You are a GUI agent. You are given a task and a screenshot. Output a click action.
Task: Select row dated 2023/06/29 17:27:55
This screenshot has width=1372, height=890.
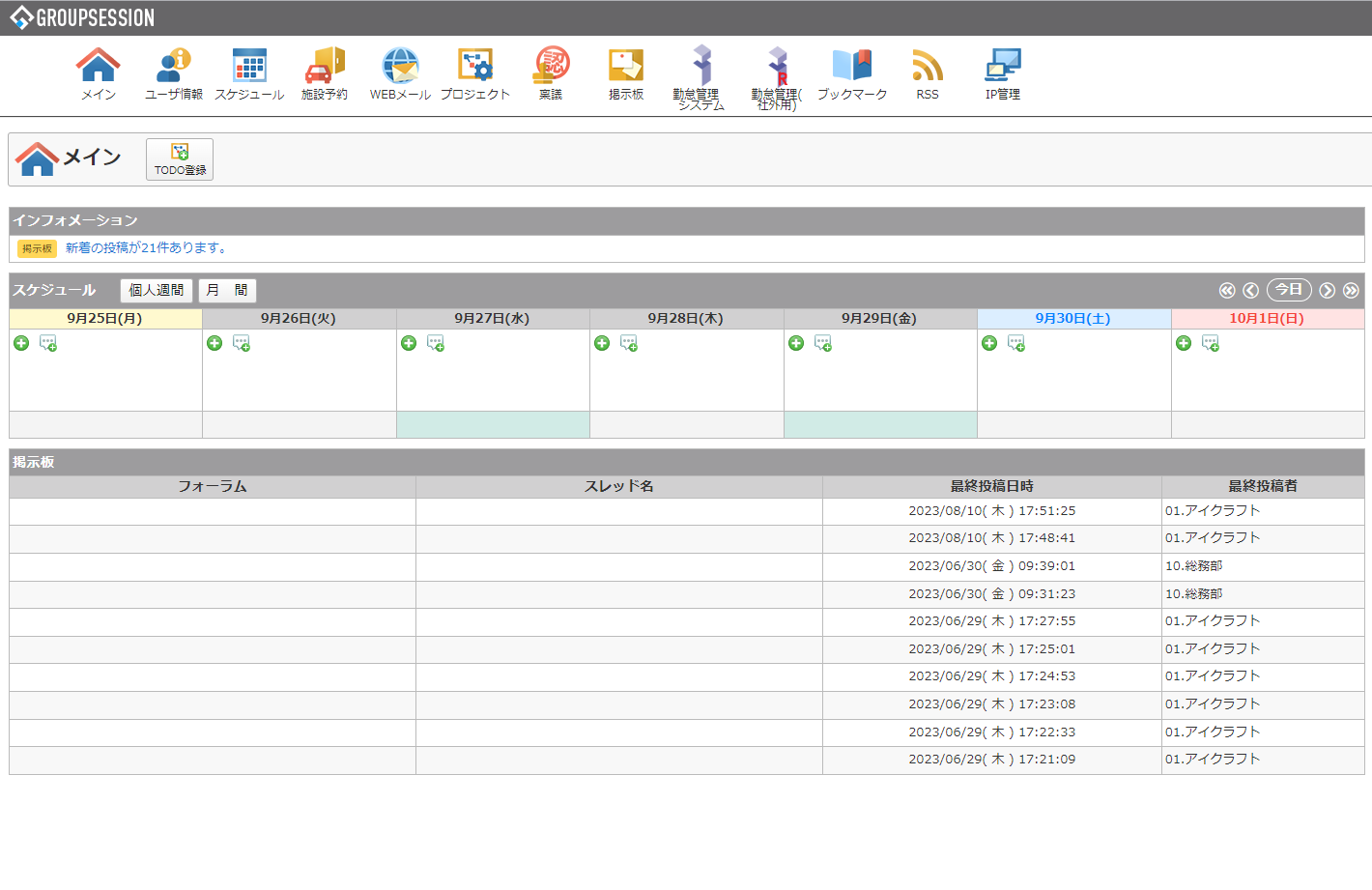687,621
